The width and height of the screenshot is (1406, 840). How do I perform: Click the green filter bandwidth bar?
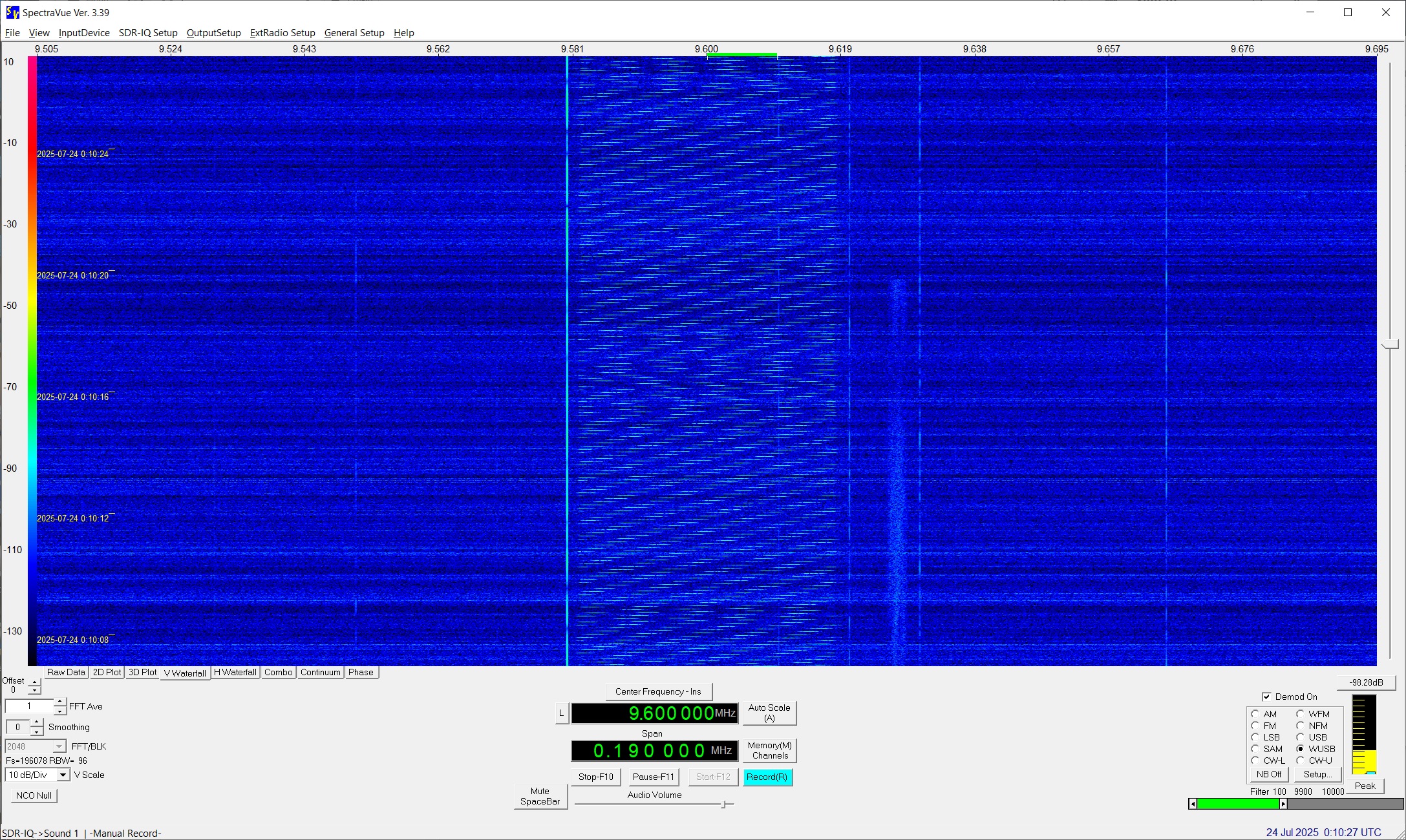tap(1238, 804)
